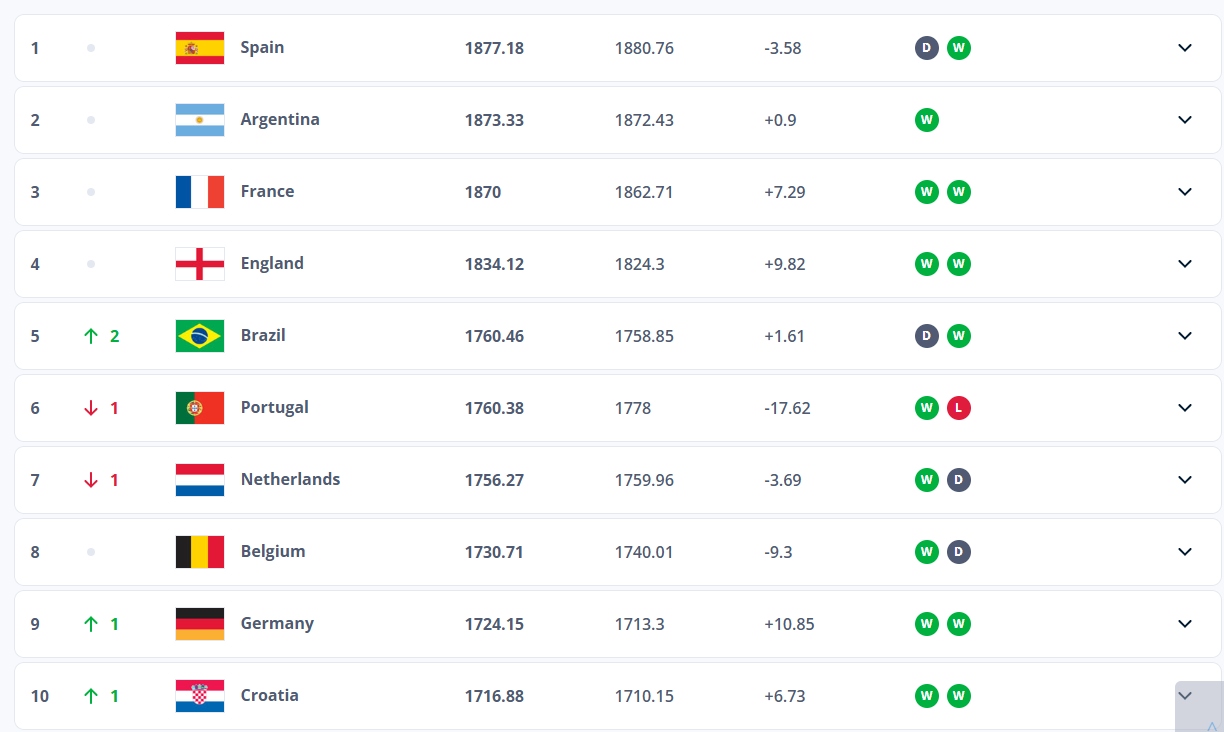This screenshot has height=732, width=1224.
Task: Click the green up arrow next to Brazil
Action: click(x=89, y=335)
